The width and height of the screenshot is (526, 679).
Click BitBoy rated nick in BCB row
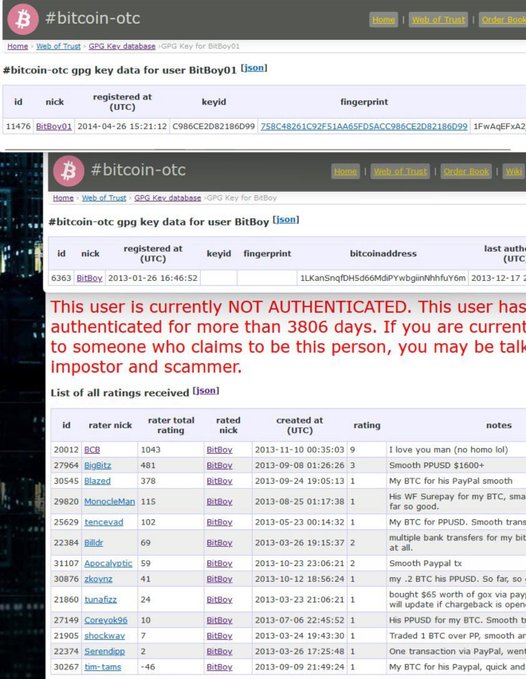coord(219,450)
